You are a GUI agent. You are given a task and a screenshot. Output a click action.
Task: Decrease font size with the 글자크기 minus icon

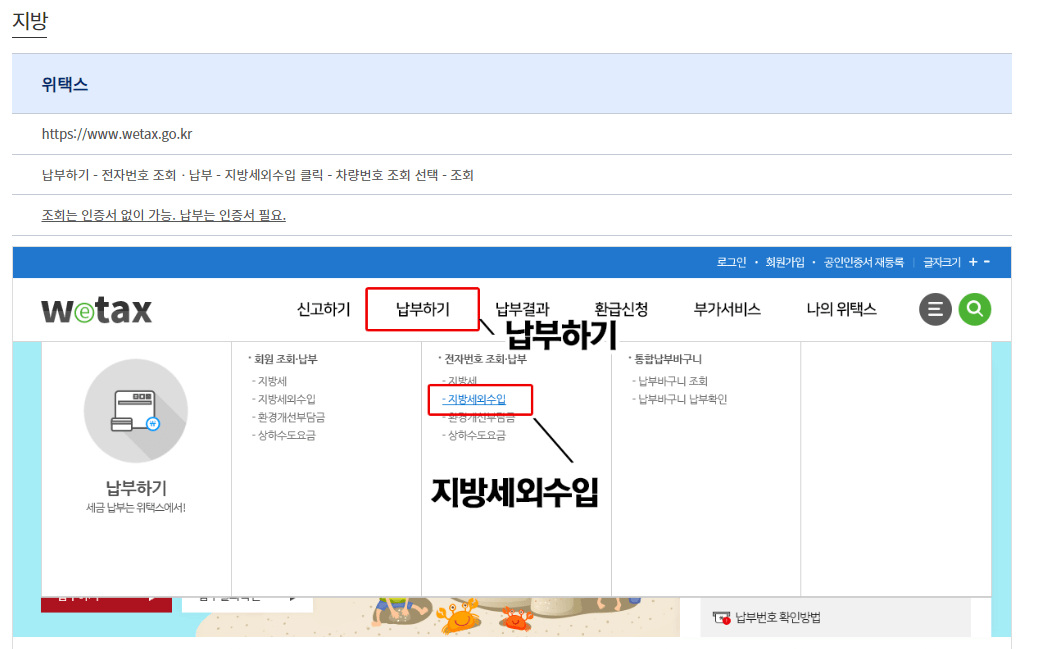[x=986, y=262]
